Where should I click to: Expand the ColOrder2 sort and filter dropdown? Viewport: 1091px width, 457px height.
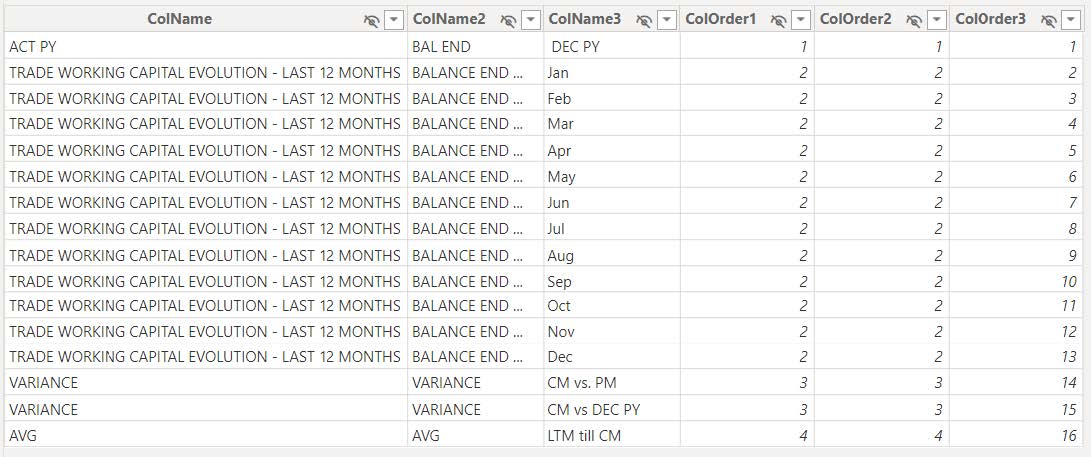coord(935,19)
